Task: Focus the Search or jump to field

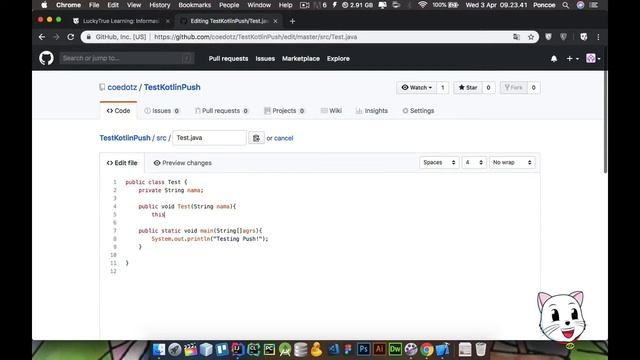Action: 127,58
